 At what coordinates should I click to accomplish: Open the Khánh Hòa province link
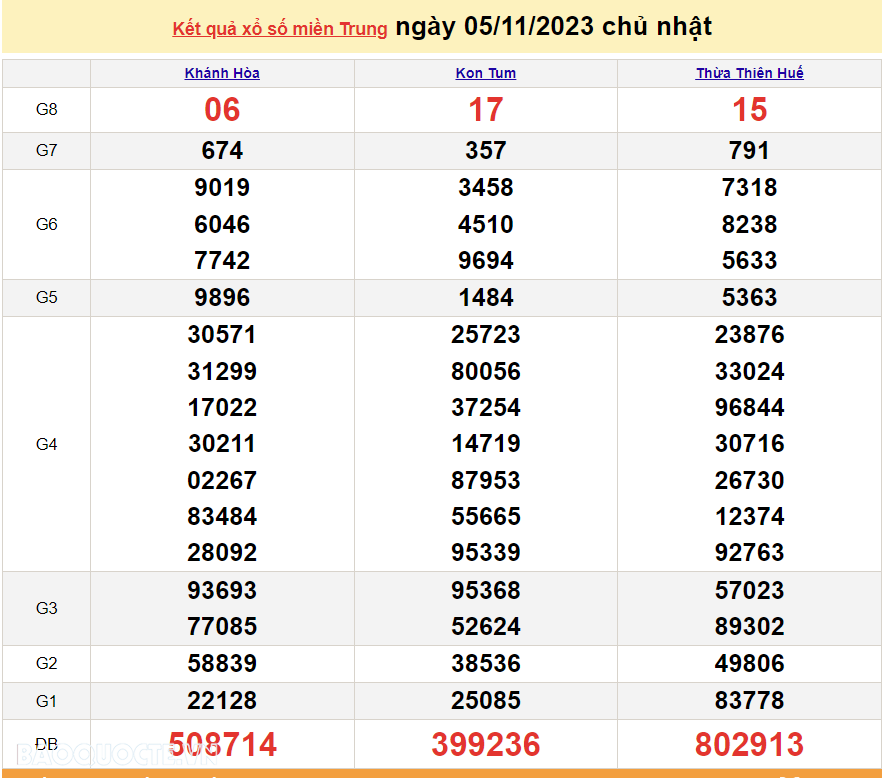click(x=222, y=73)
